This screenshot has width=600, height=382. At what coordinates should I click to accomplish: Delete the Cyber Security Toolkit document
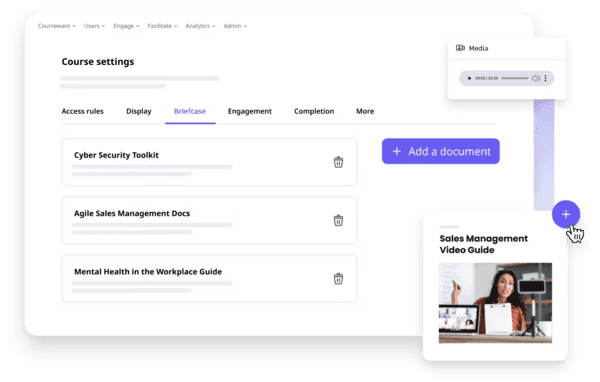tap(338, 162)
